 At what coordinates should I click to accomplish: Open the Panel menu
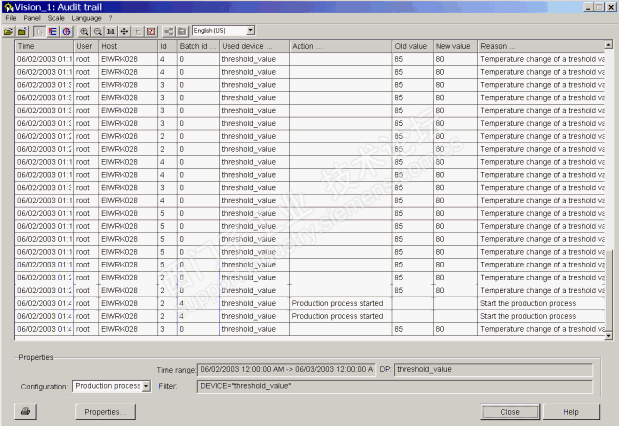coord(32,18)
